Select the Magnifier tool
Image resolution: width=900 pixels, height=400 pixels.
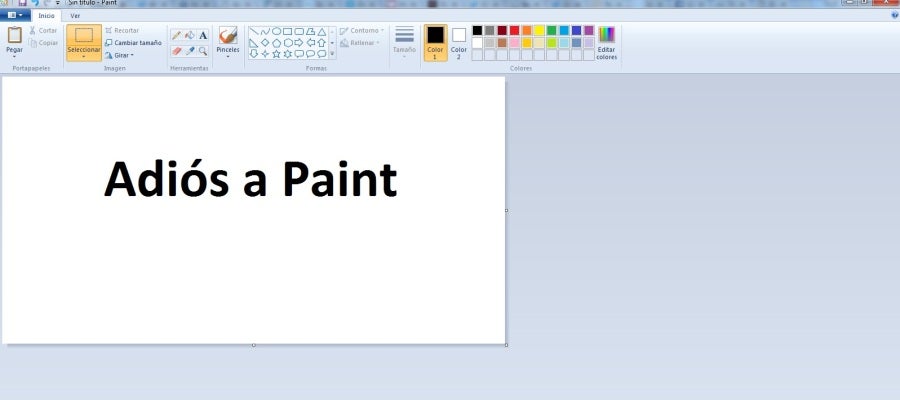[203, 51]
